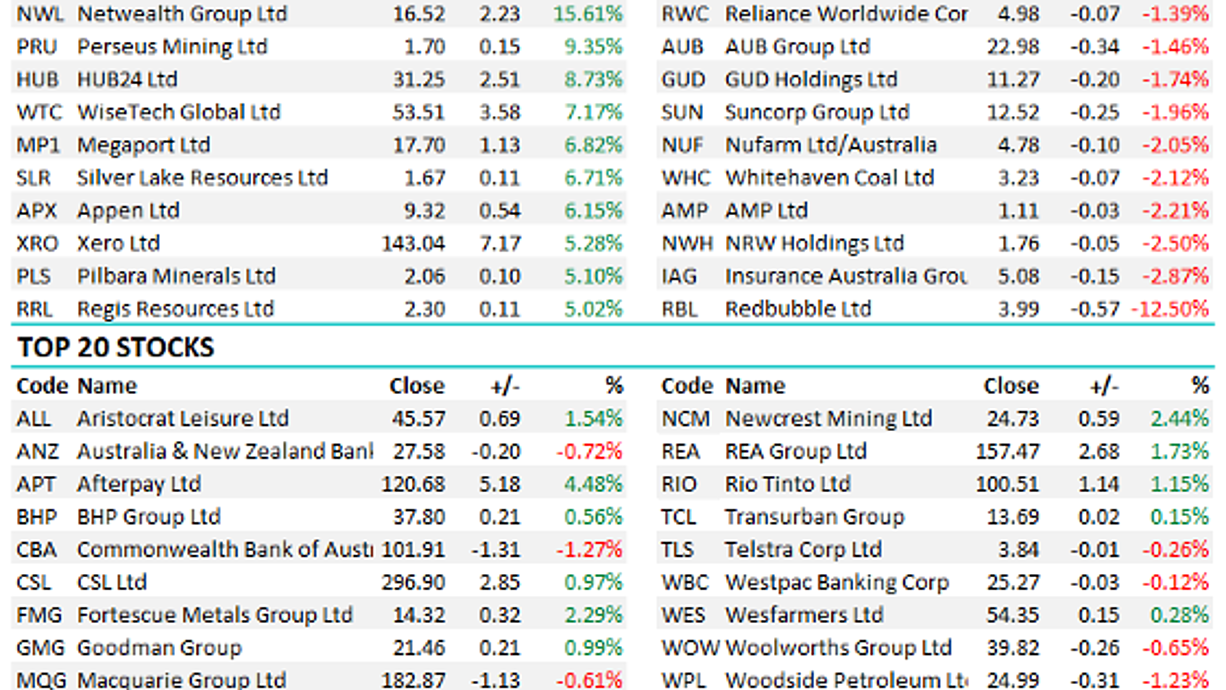The height and width of the screenshot is (690, 1226).
Task: Select REA close price 157.47
Action: click(x=1008, y=451)
